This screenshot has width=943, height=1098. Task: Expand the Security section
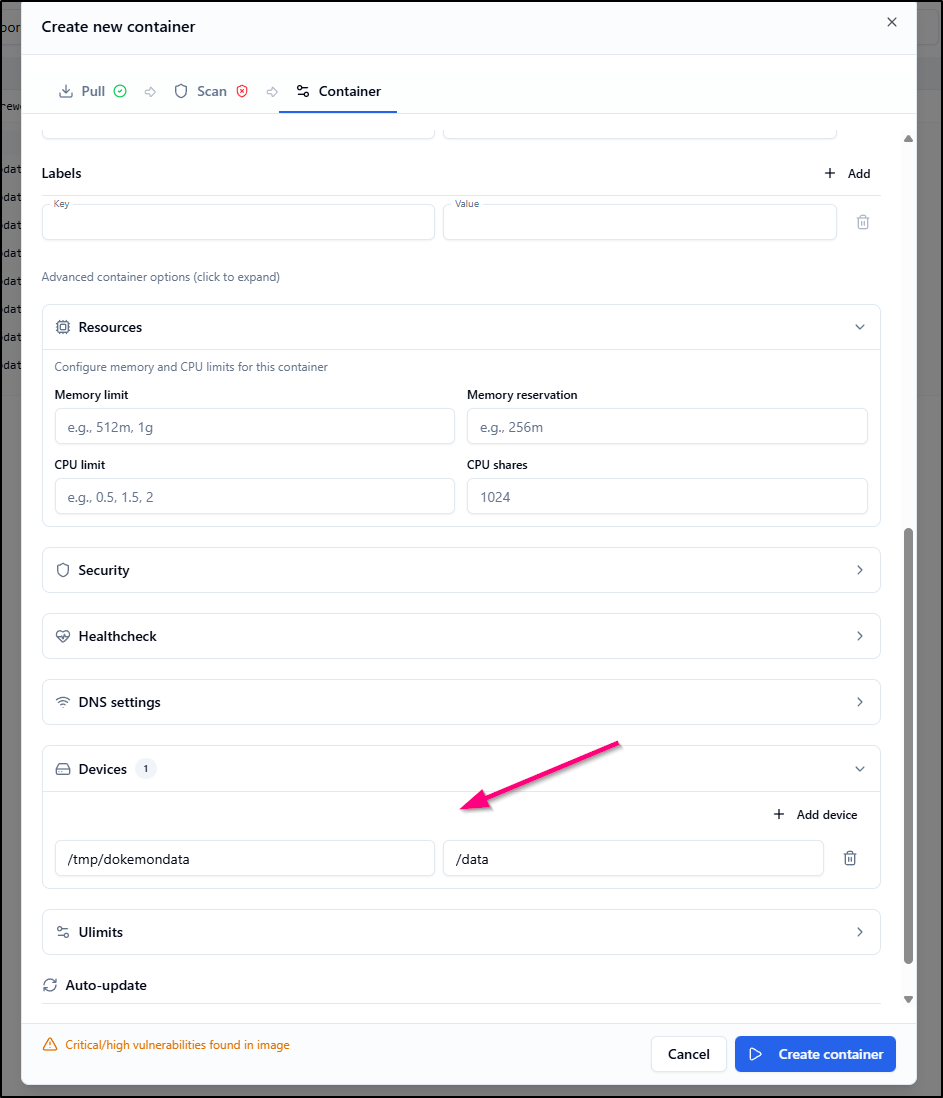859,570
